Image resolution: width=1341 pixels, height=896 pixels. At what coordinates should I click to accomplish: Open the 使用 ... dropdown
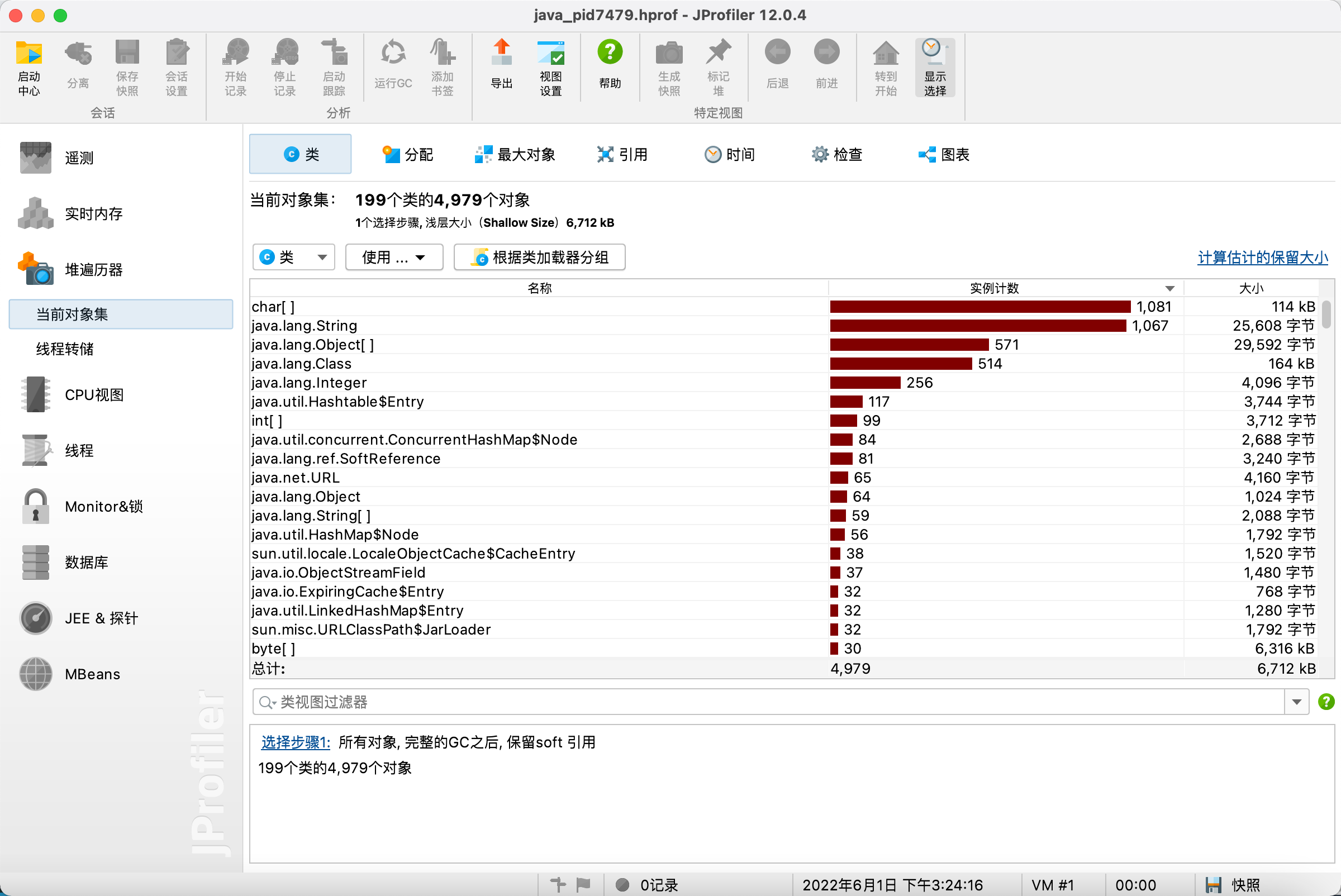point(394,257)
